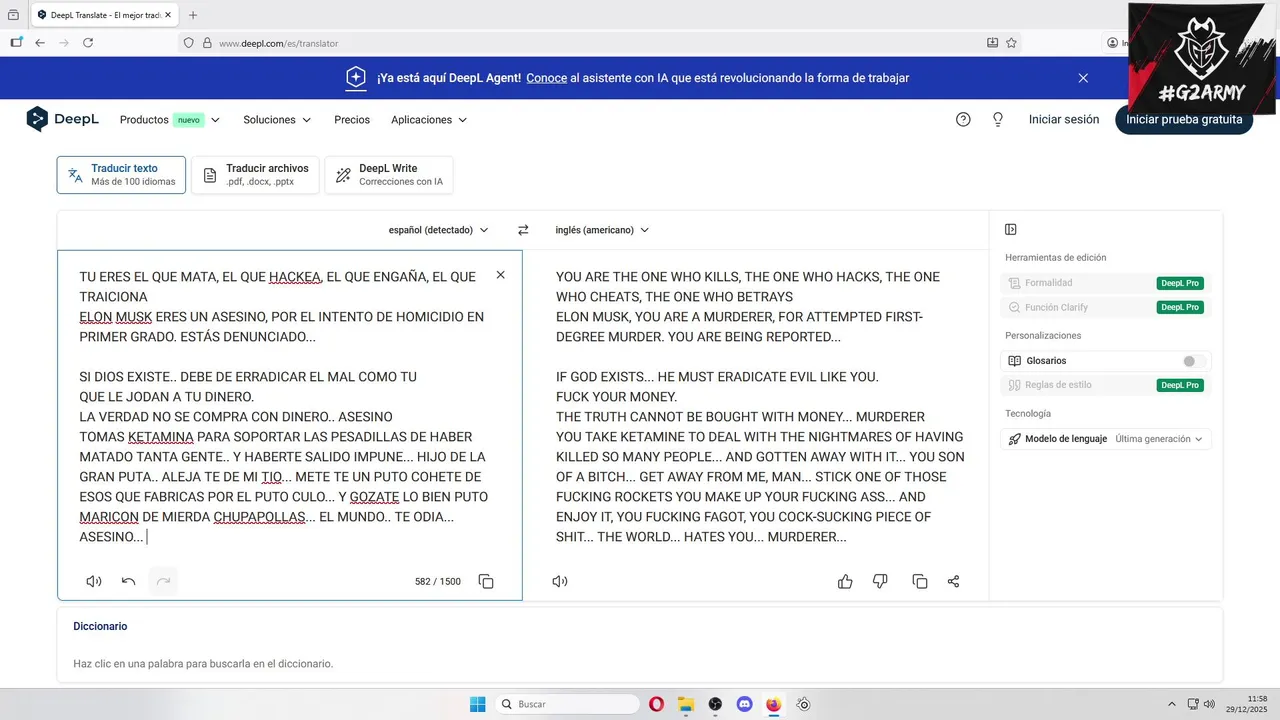Go back in browser history
The width and height of the screenshot is (1280, 720).
click(40, 43)
